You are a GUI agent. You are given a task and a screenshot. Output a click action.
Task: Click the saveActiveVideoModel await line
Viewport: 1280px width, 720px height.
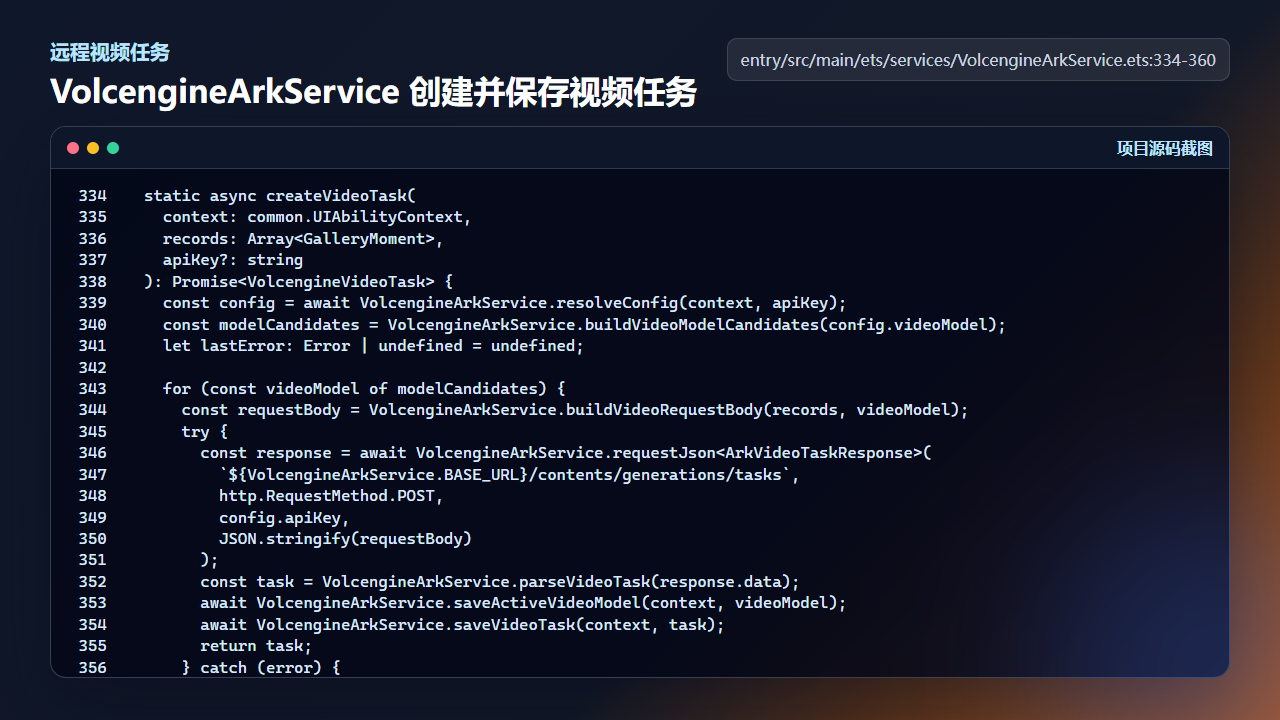pos(523,603)
